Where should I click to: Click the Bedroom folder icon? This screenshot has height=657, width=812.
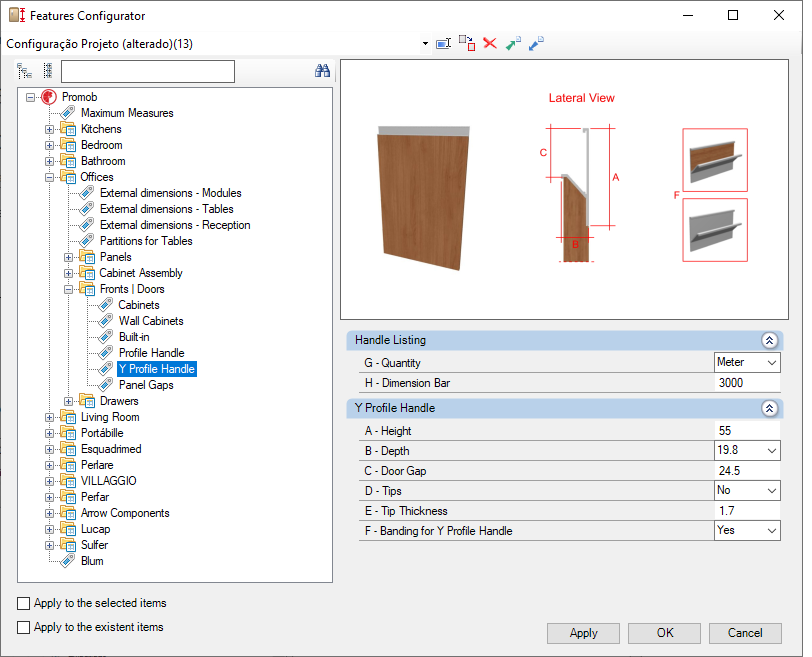(x=68, y=145)
